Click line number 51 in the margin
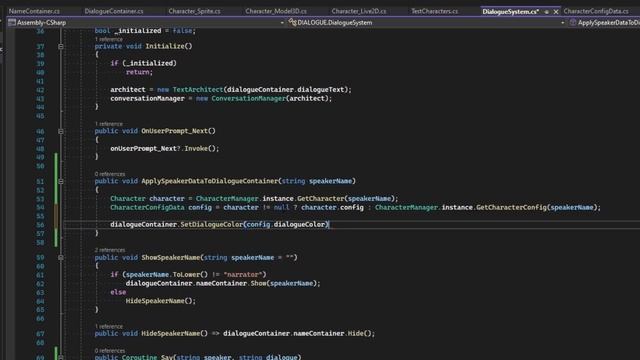The image size is (640, 360). pos(40,181)
